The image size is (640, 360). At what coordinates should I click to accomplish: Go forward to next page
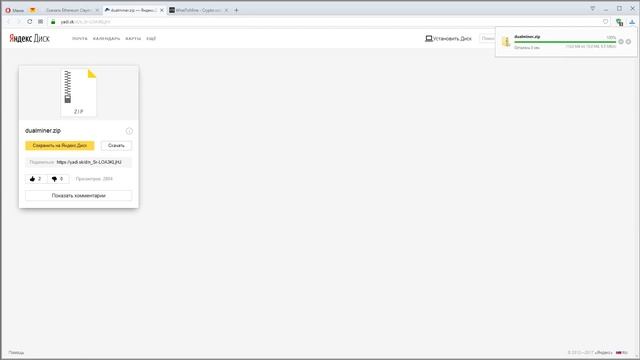[x=19, y=22]
